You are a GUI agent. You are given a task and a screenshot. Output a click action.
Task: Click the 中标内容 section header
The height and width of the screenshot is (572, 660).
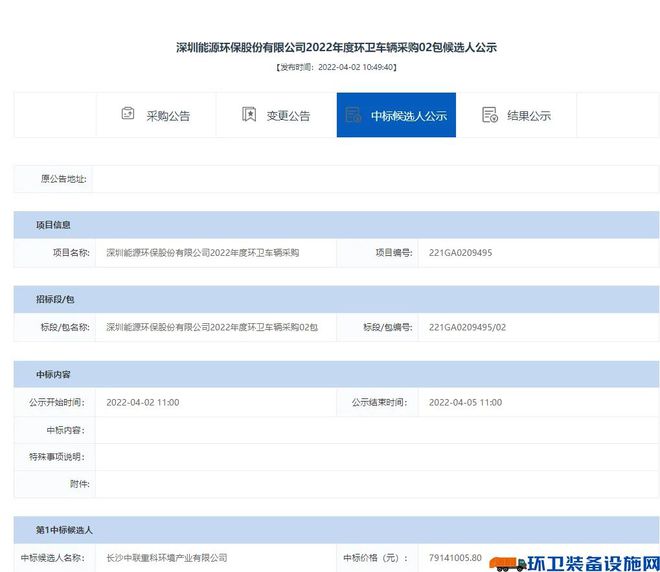tap(336, 375)
